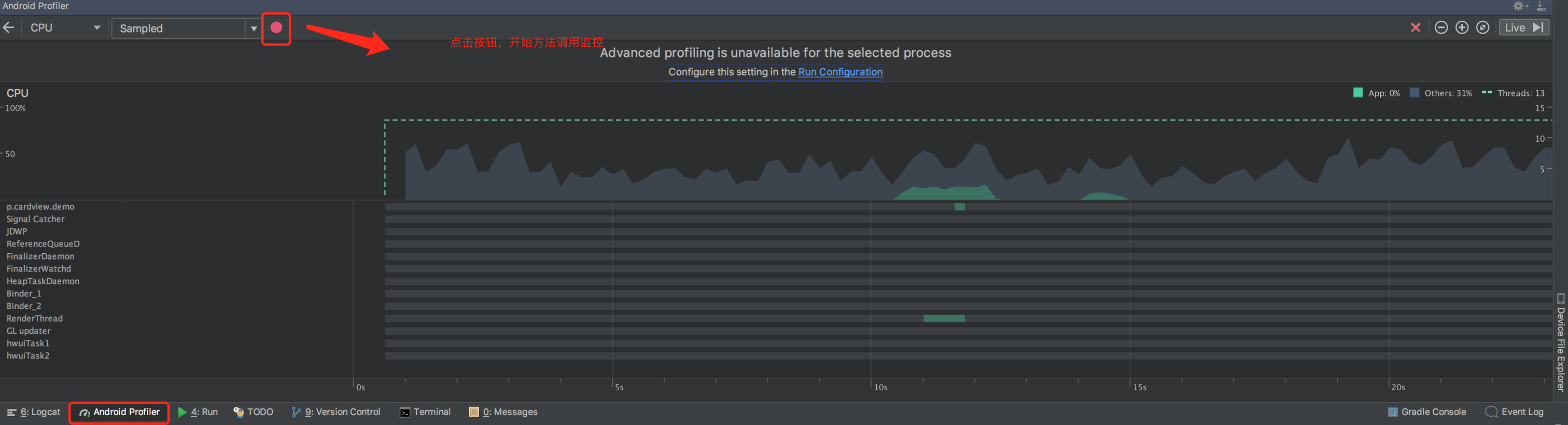Switch to the Logcat tool tab
1568x425 pixels.
[34, 412]
